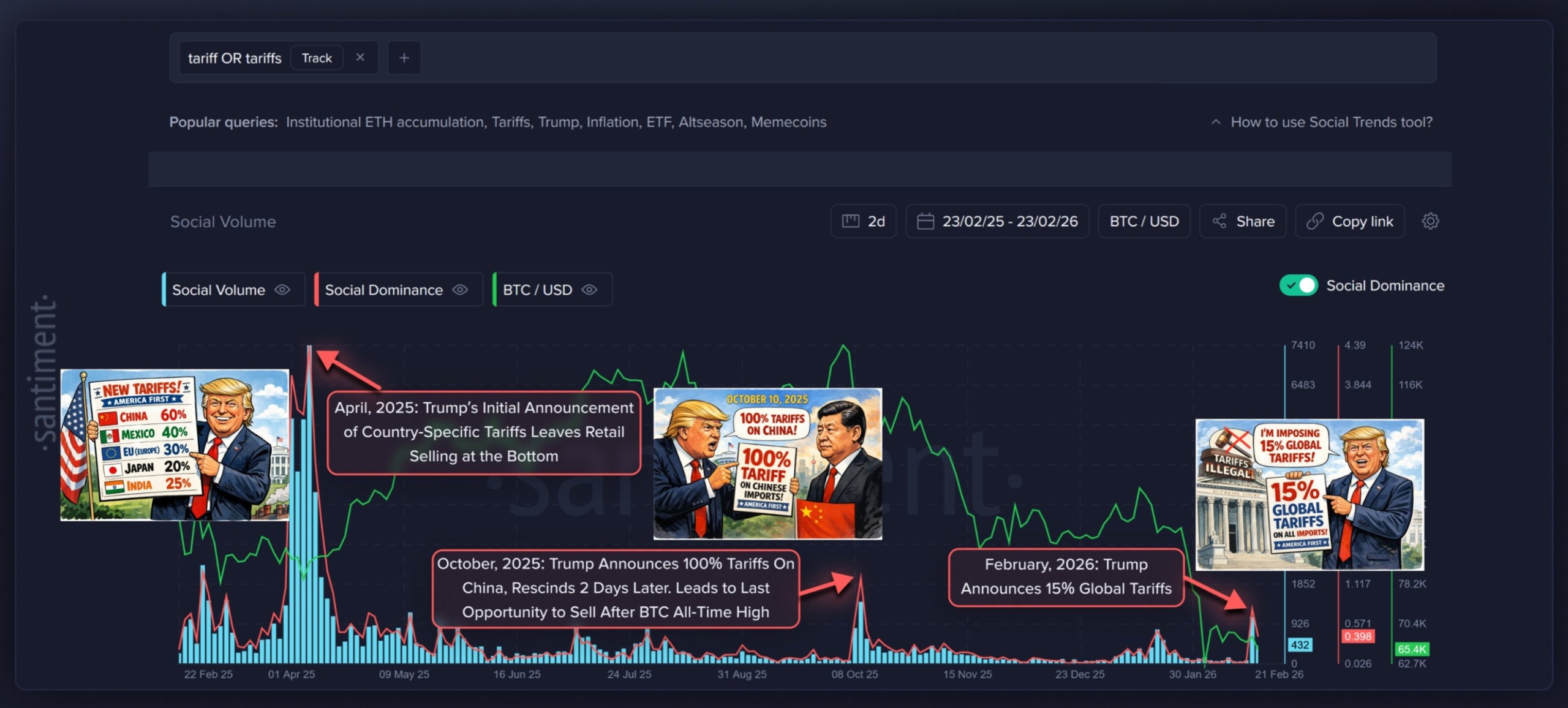Screen dimensions: 1568x708
Task: Open the 'Institutional ETH accumulation' popular query
Action: (x=383, y=122)
